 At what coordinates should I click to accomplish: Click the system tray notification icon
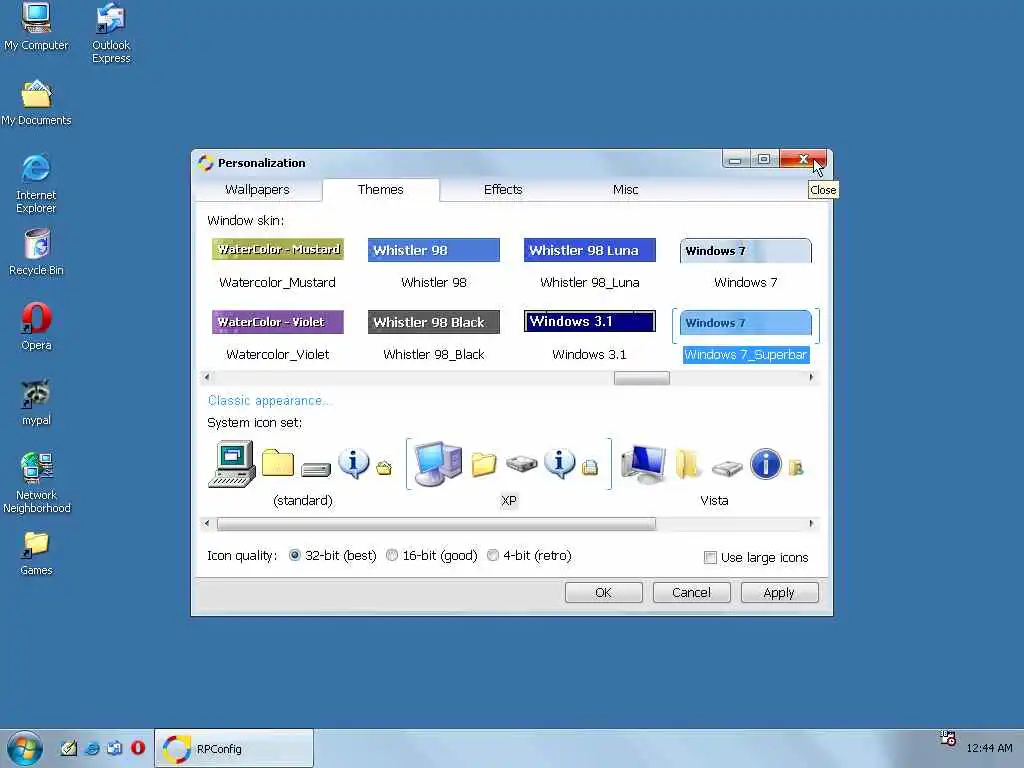[948, 738]
